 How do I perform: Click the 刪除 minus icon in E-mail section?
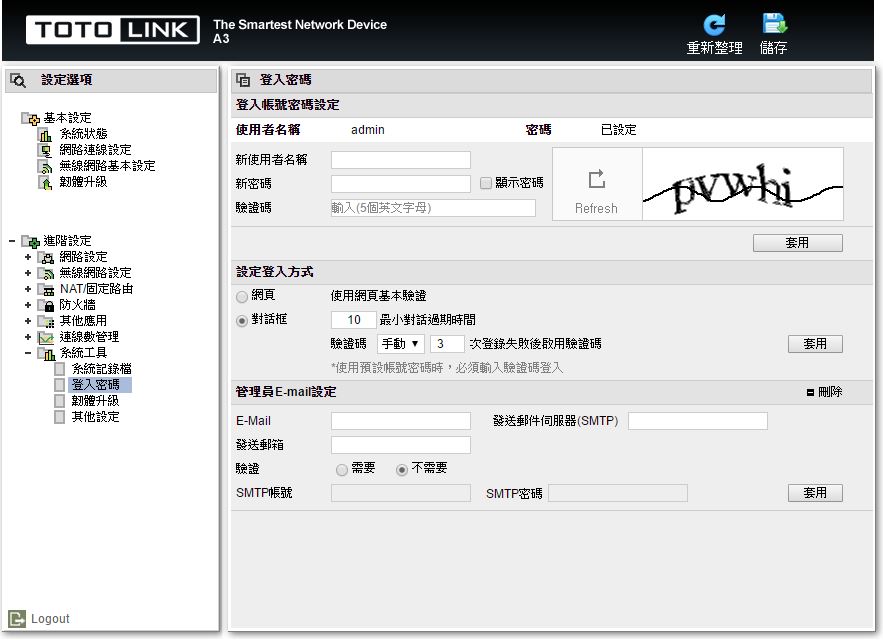(810, 392)
